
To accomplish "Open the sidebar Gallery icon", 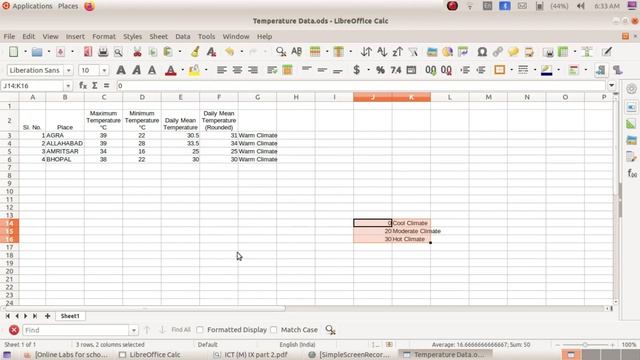I will [631, 140].
